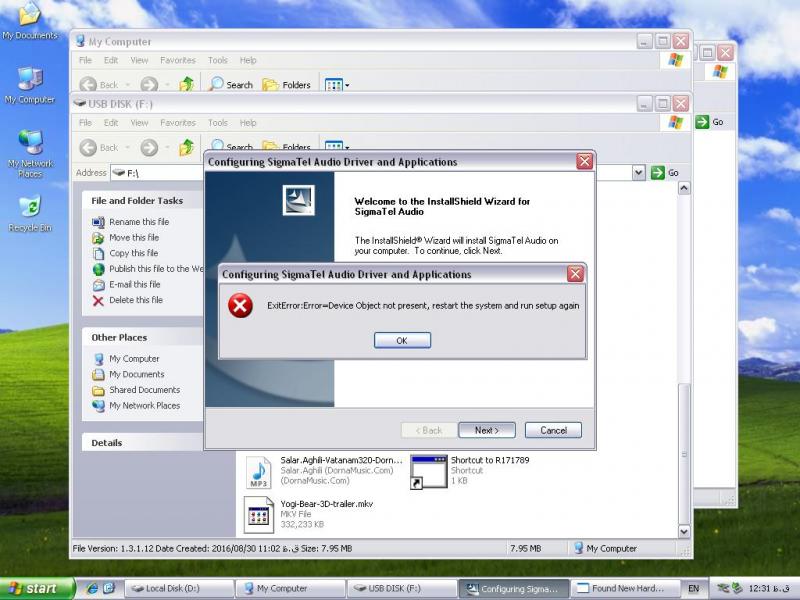This screenshot has width=800, height=600.
Task: Open File menu in My Computer window
Action: pos(85,60)
